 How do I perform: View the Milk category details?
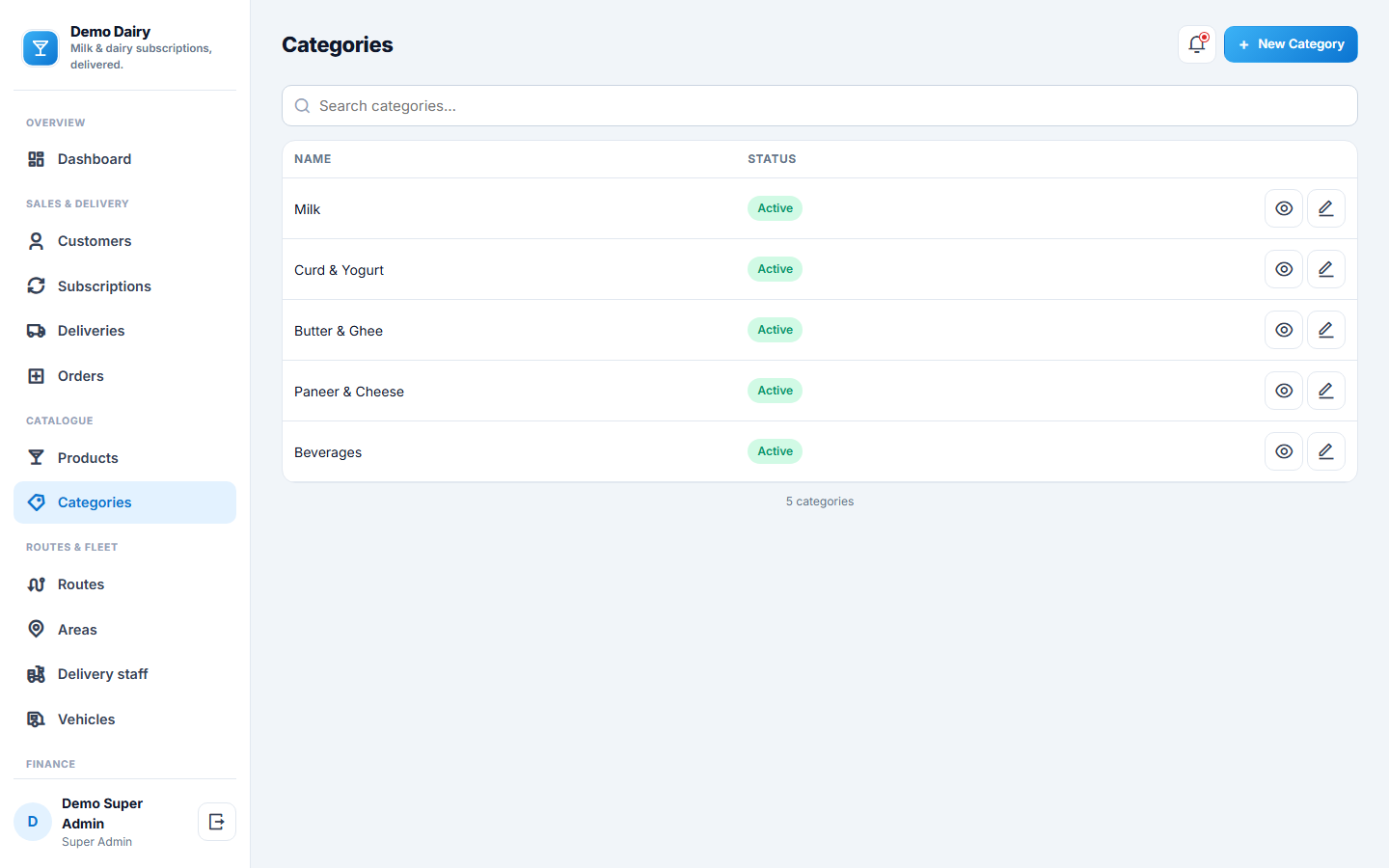click(x=1284, y=208)
